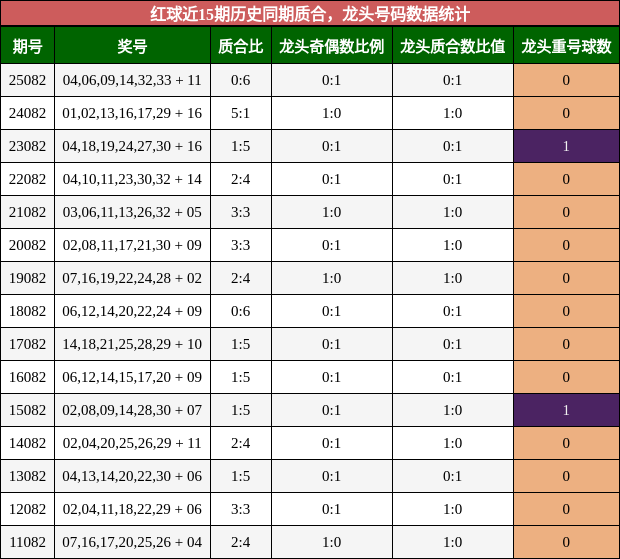Viewport: 620px width, 559px height.
Task: Select draw numbers 02,08,09,14,28,30 + 07
Action: tap(132, 410)
